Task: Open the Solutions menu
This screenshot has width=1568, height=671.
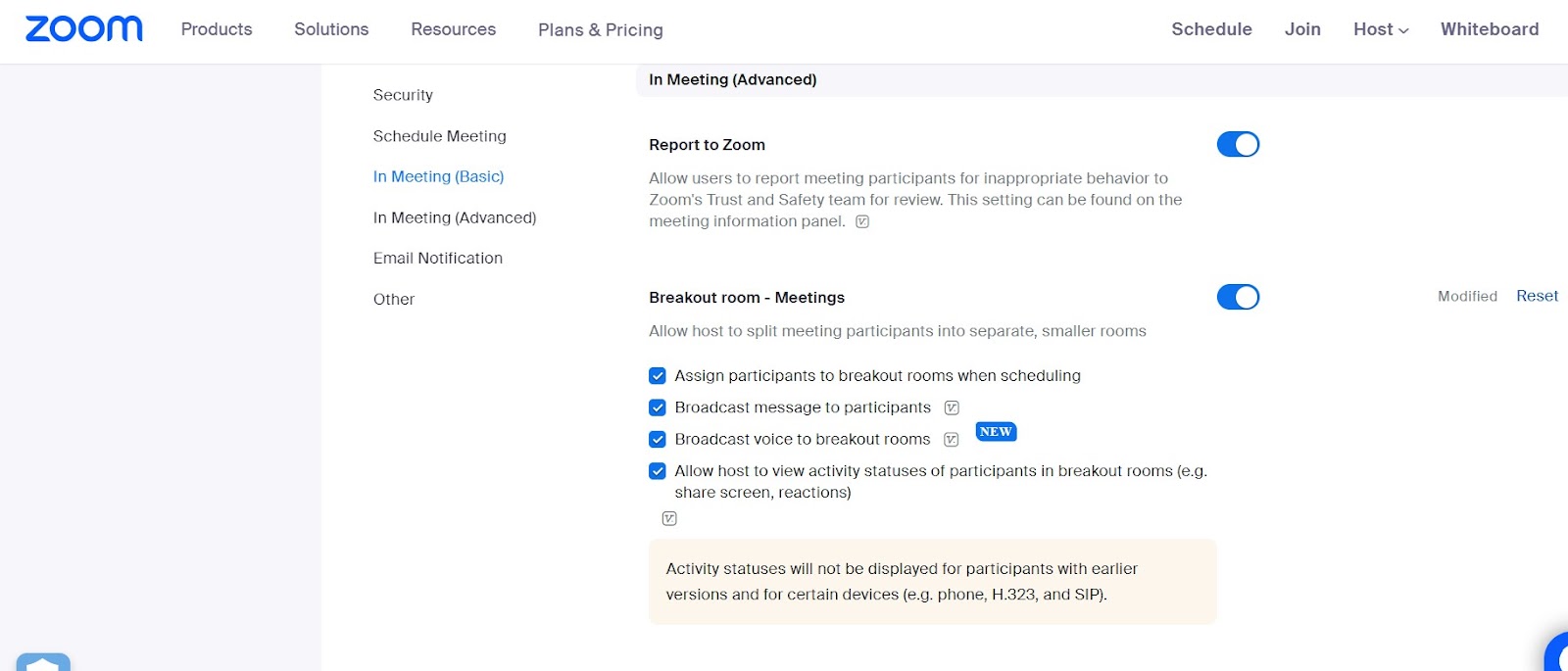Action: [331, 29]
